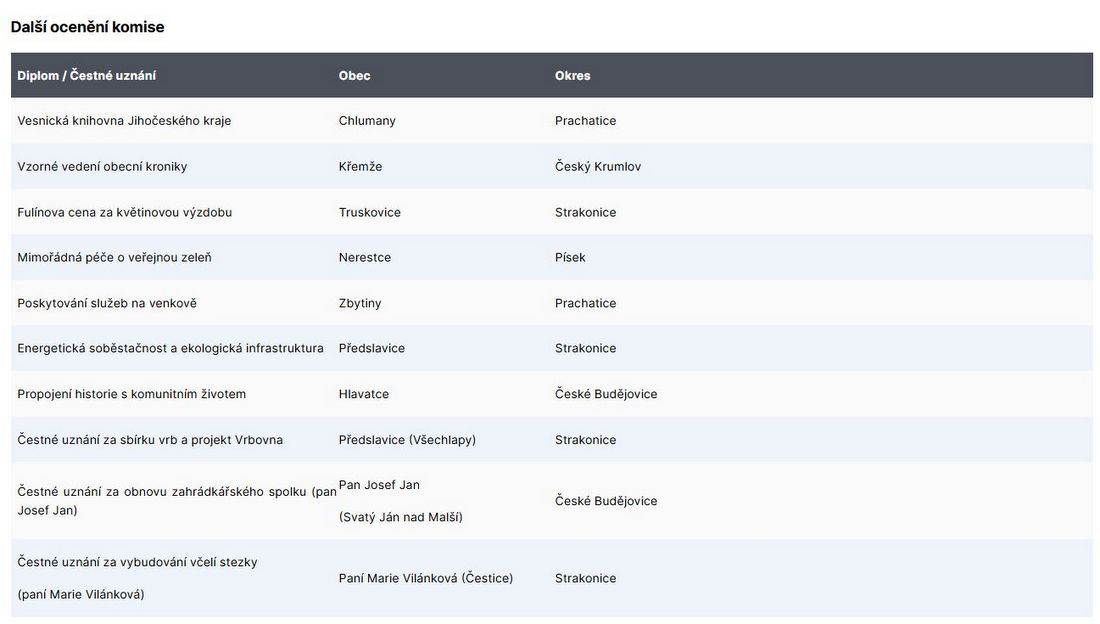Click the "Předslavice (Všechlapy)" cell
Screen dimensions: 1100x624
407,440
